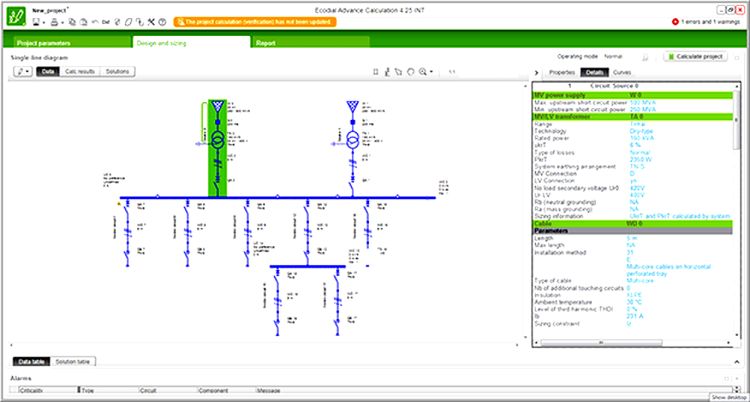
Task: Select the Data view button
Action: tap(48, 71)
